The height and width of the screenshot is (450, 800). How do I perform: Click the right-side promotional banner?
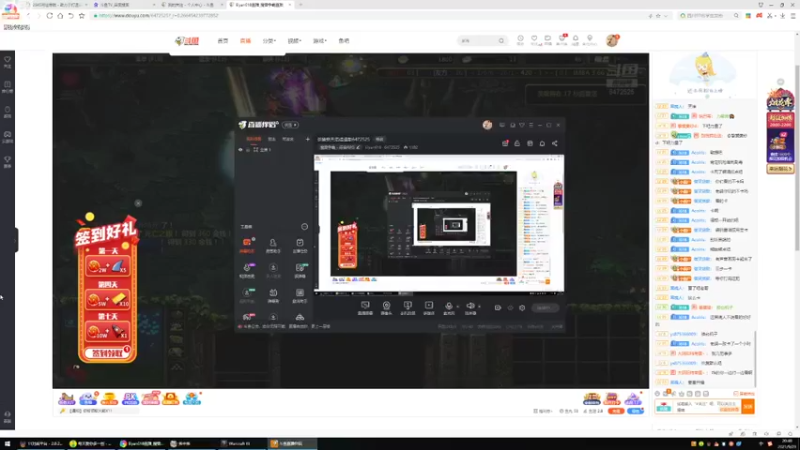click(x=780, y=132)
